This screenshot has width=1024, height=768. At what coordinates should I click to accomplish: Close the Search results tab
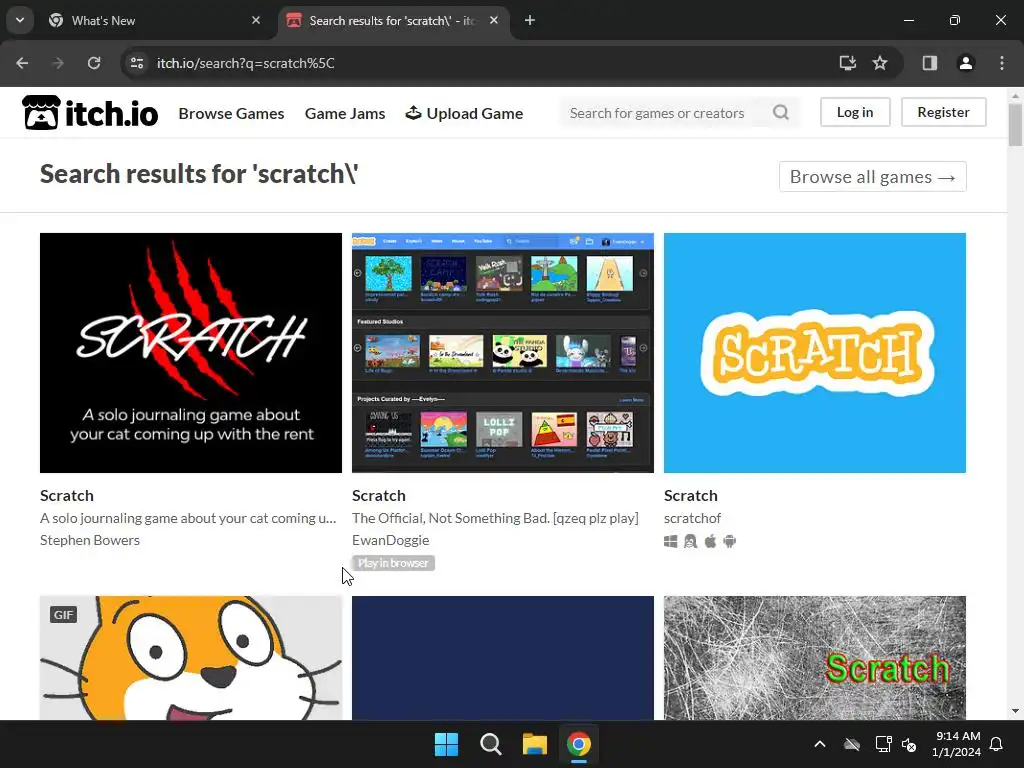tap(494, 20)
